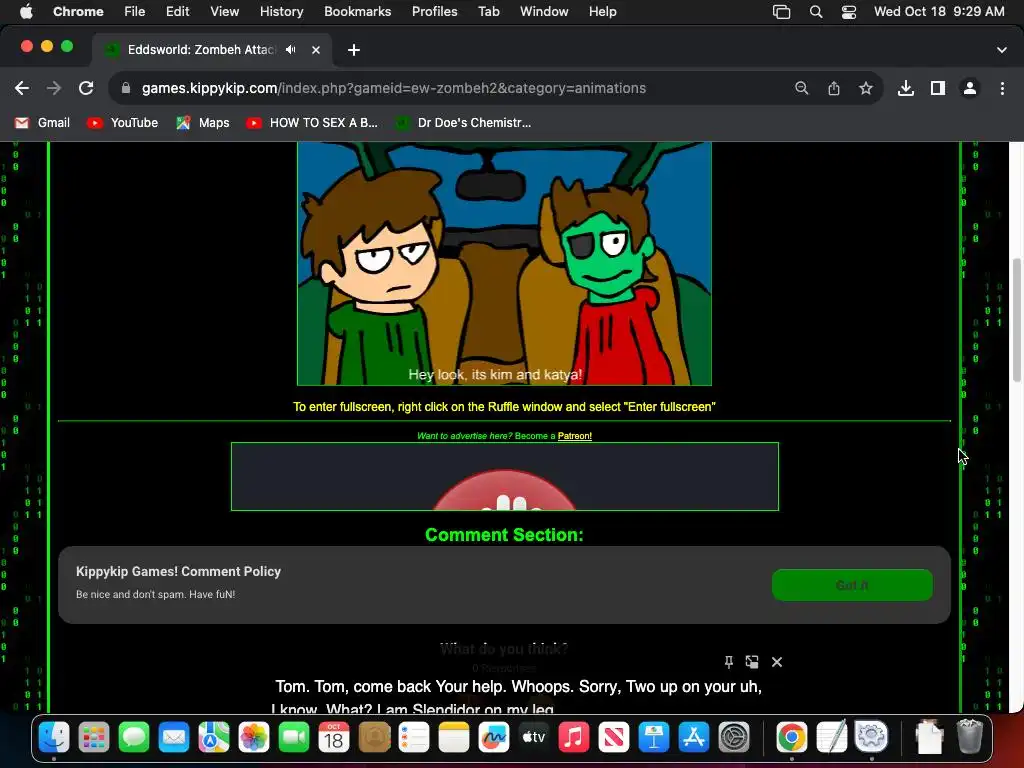
Task: Share this page via the share icon
Action: (x=833, y=88)
